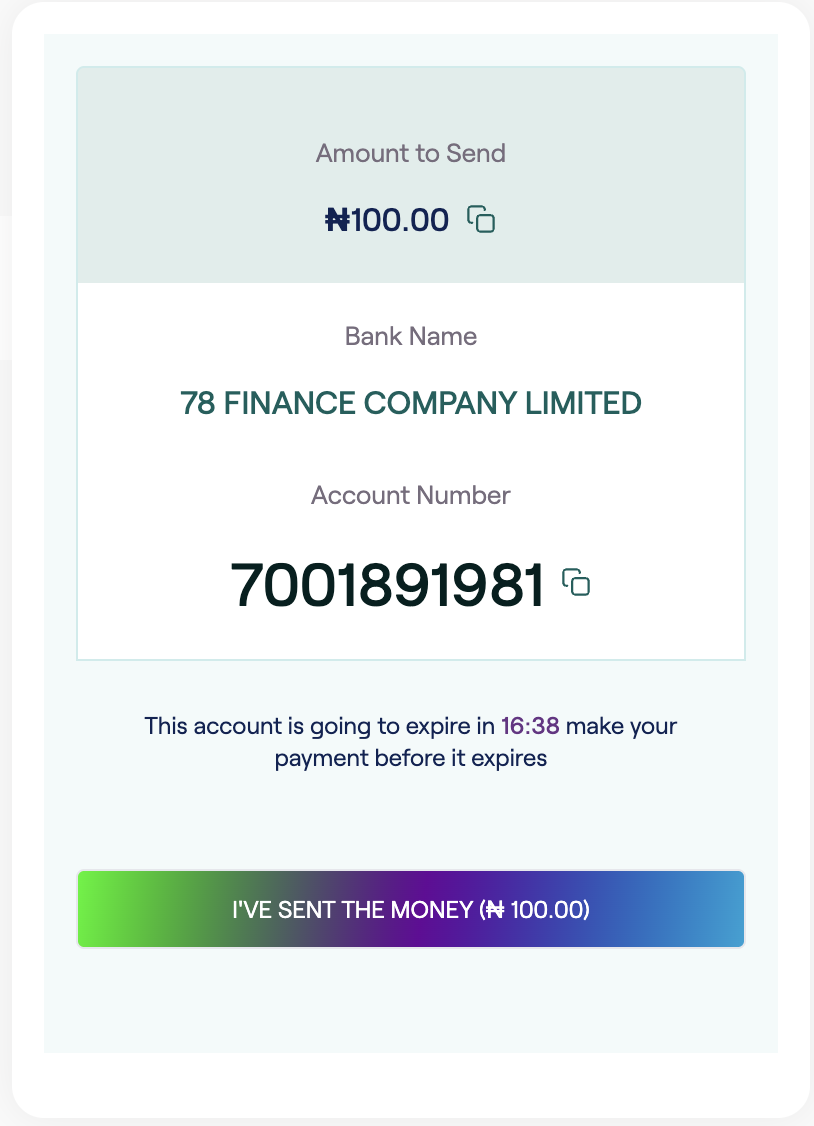This screenshot has height=1126, width=814.
Task: Copy the ₦100.00 amount to clipboard
Action: pyautogui.click(x=482, y=219)
